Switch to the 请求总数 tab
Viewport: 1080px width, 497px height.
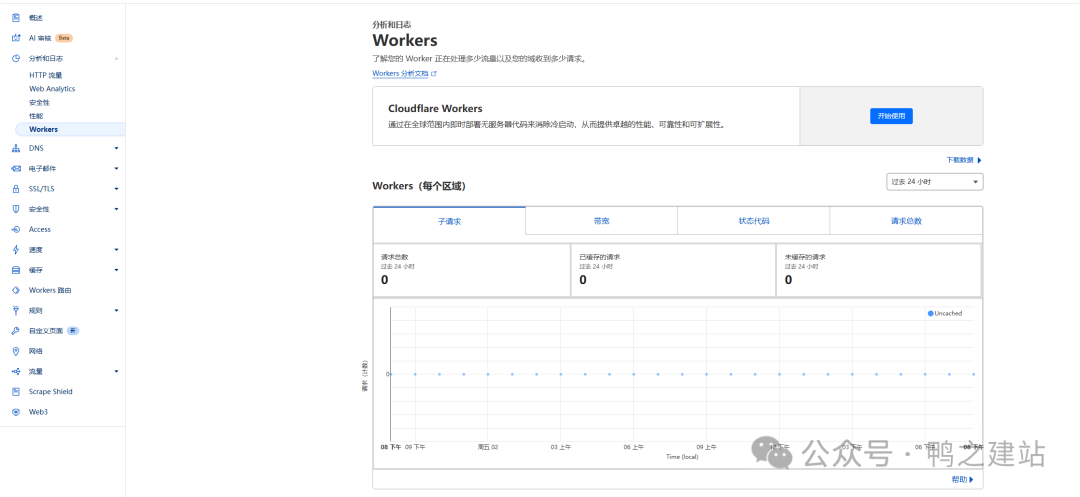coord(906,221)
